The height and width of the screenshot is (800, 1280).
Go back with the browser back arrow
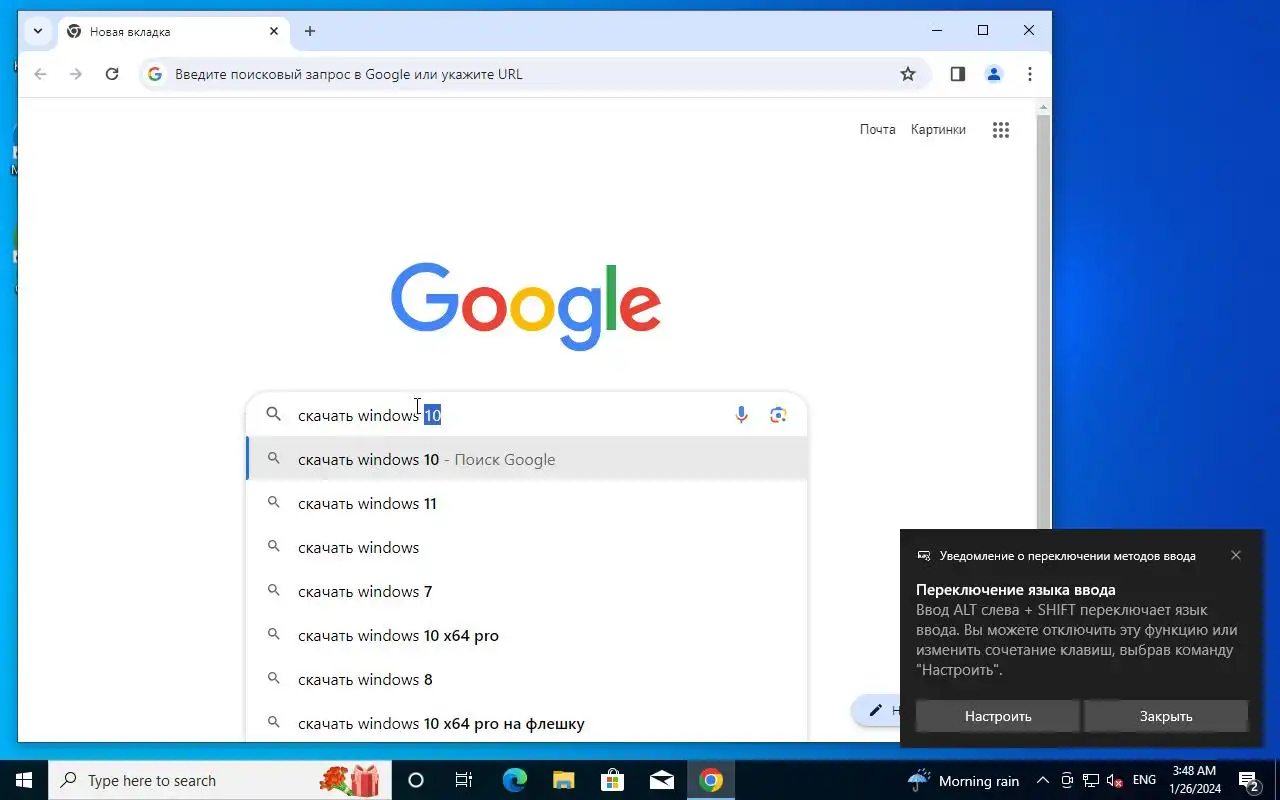(x=40, y=74)
